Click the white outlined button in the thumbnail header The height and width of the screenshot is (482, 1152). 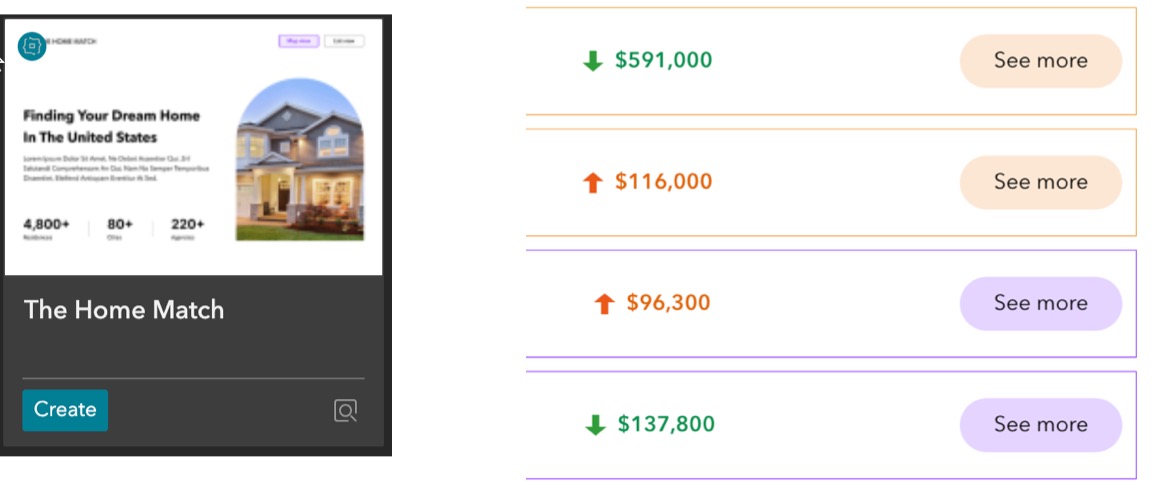click(344, 41)
